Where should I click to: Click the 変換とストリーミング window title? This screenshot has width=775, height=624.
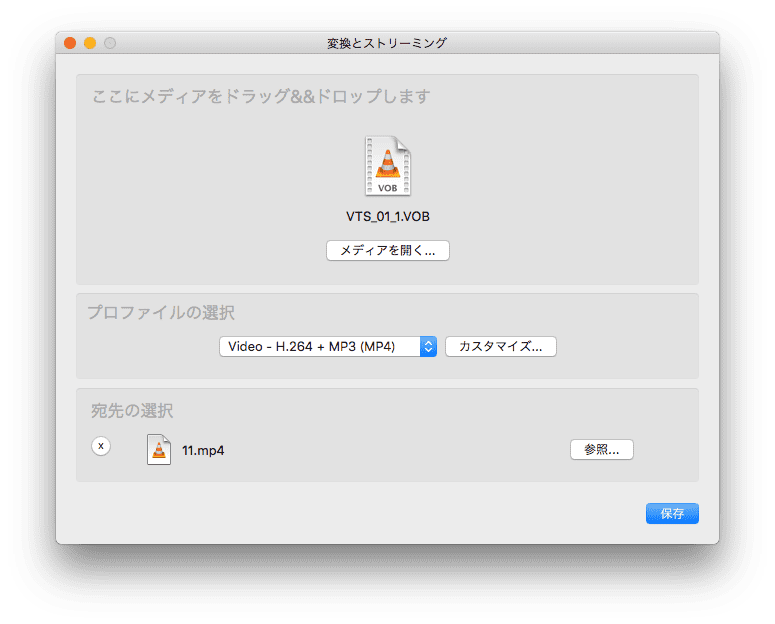pos(387,44)
